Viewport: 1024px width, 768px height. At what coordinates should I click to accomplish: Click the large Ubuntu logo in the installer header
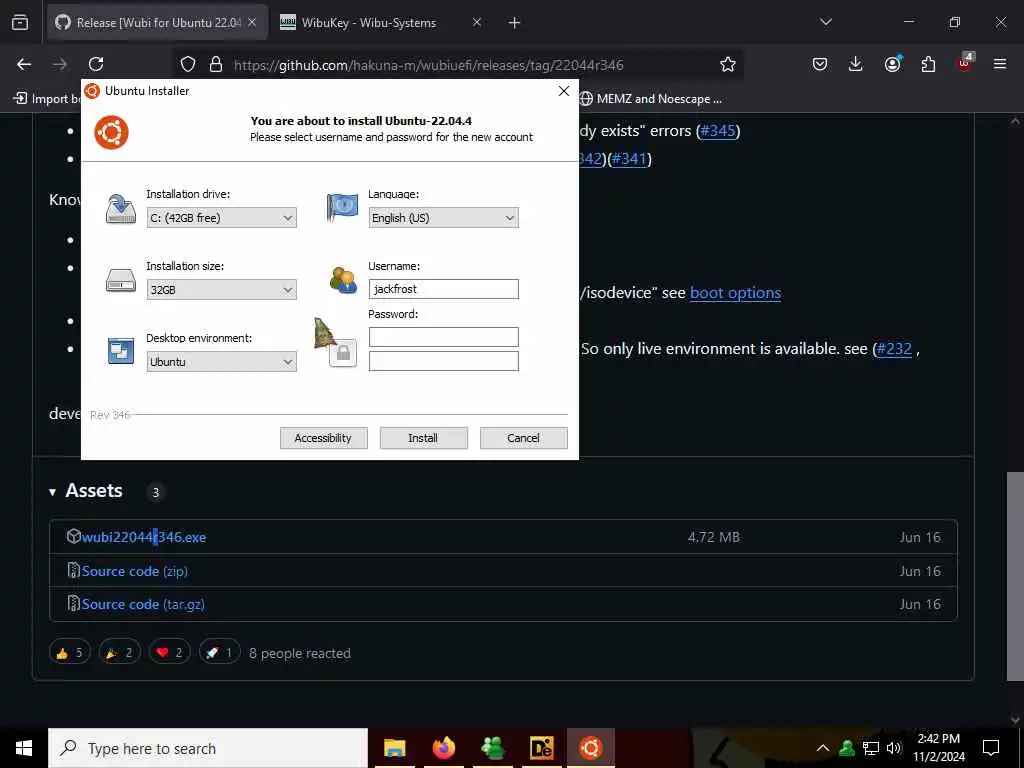111,133
